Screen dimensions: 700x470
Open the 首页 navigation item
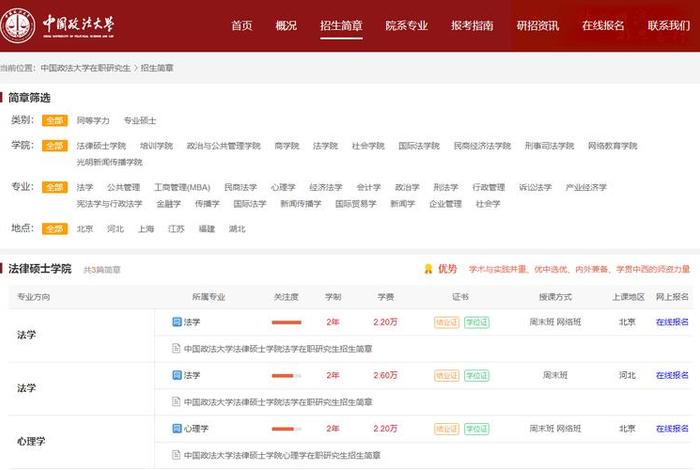tap(242, 25)
